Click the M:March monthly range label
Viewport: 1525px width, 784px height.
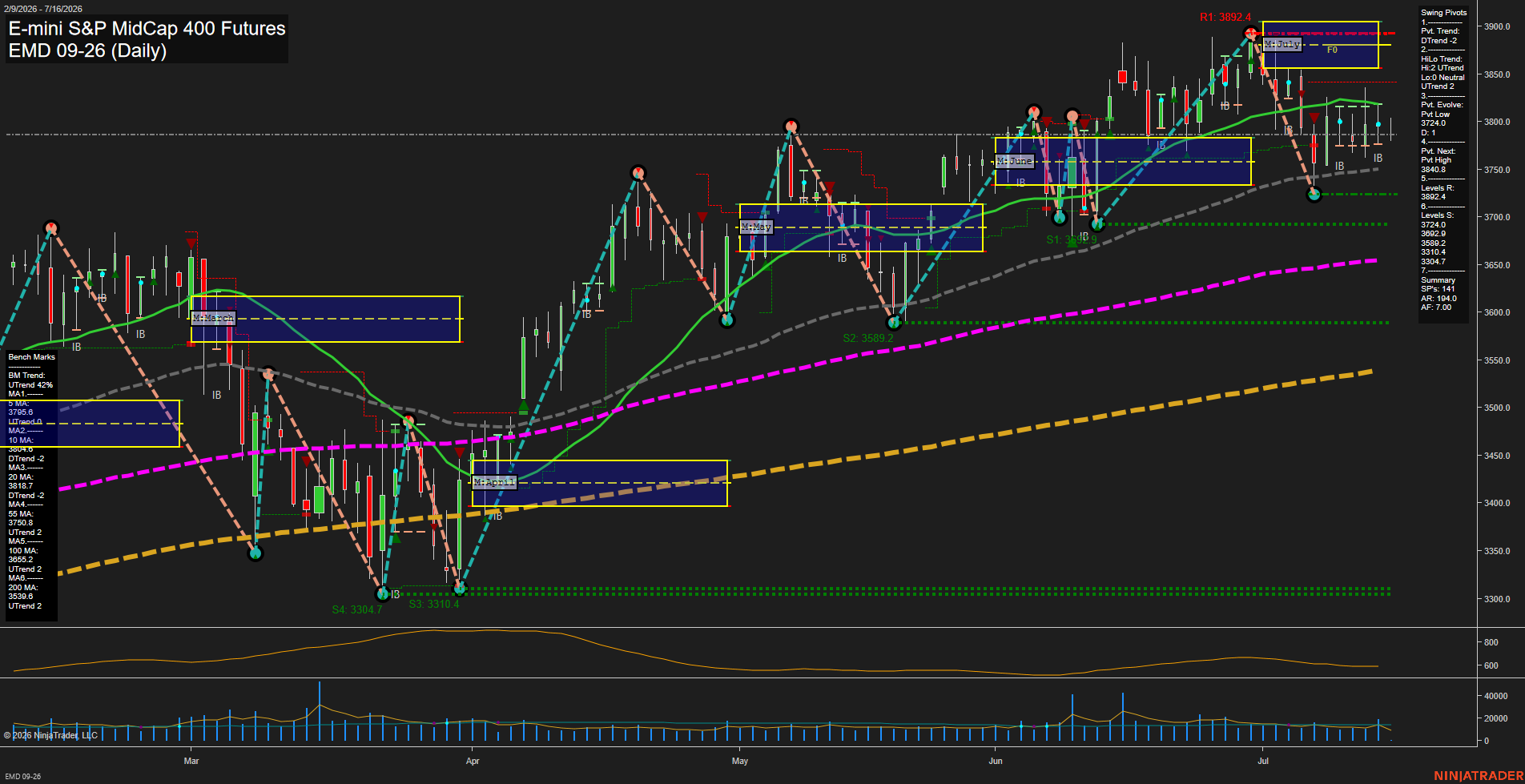pos(213,318)
